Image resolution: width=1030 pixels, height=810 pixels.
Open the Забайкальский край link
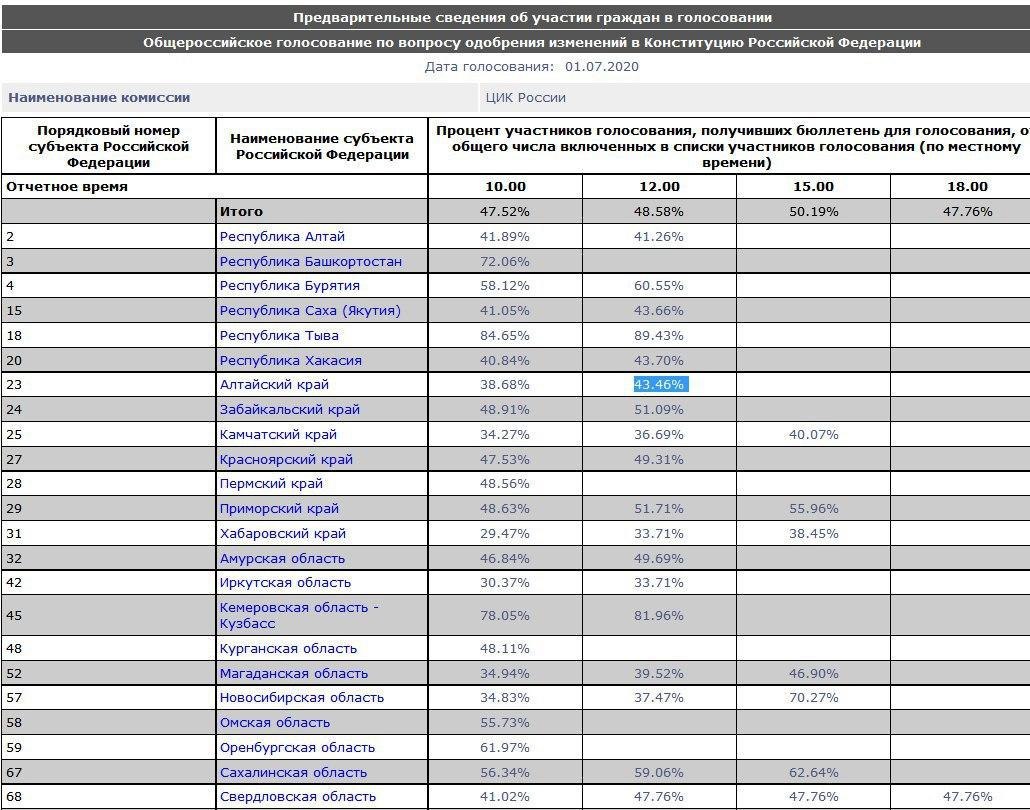click(x=290, y=409)
